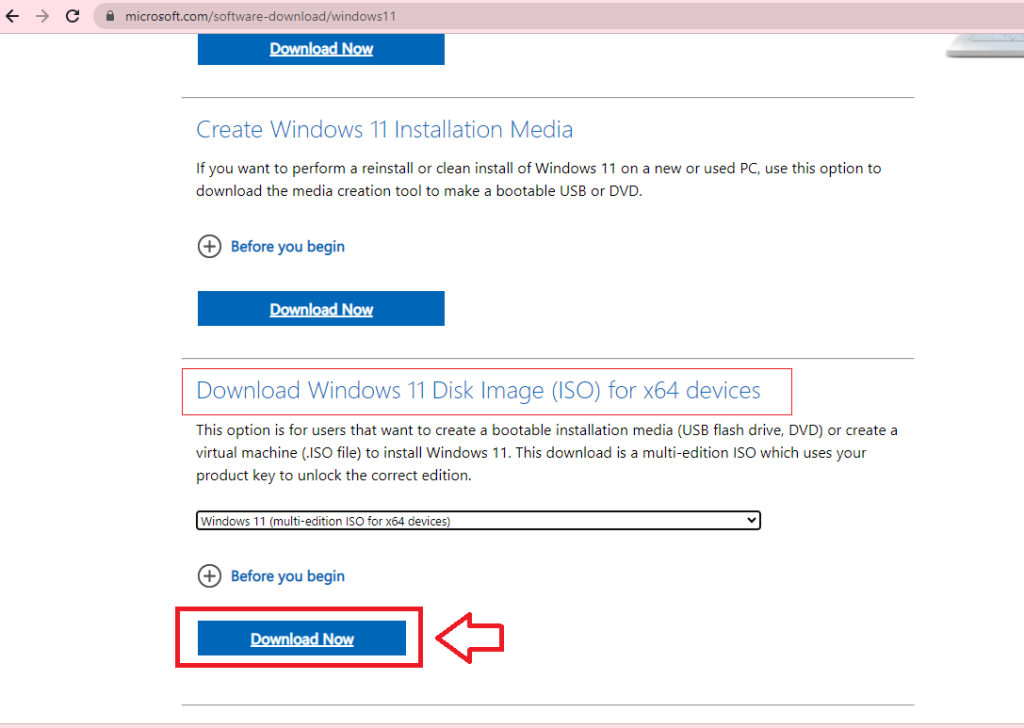Click the installation media description paragraph

(538, 180)
